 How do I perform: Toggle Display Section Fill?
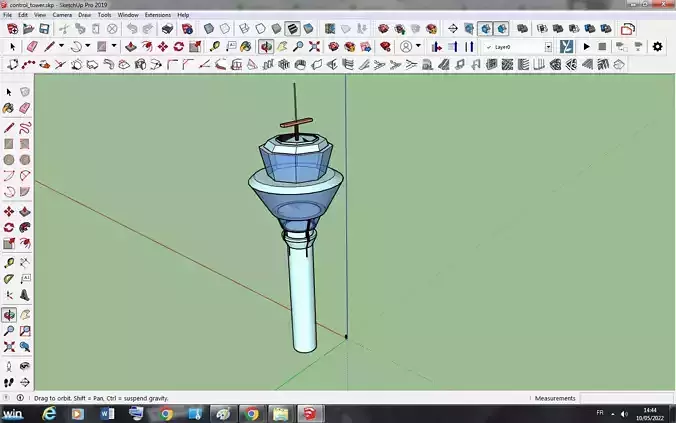click(x=502, y=29)
